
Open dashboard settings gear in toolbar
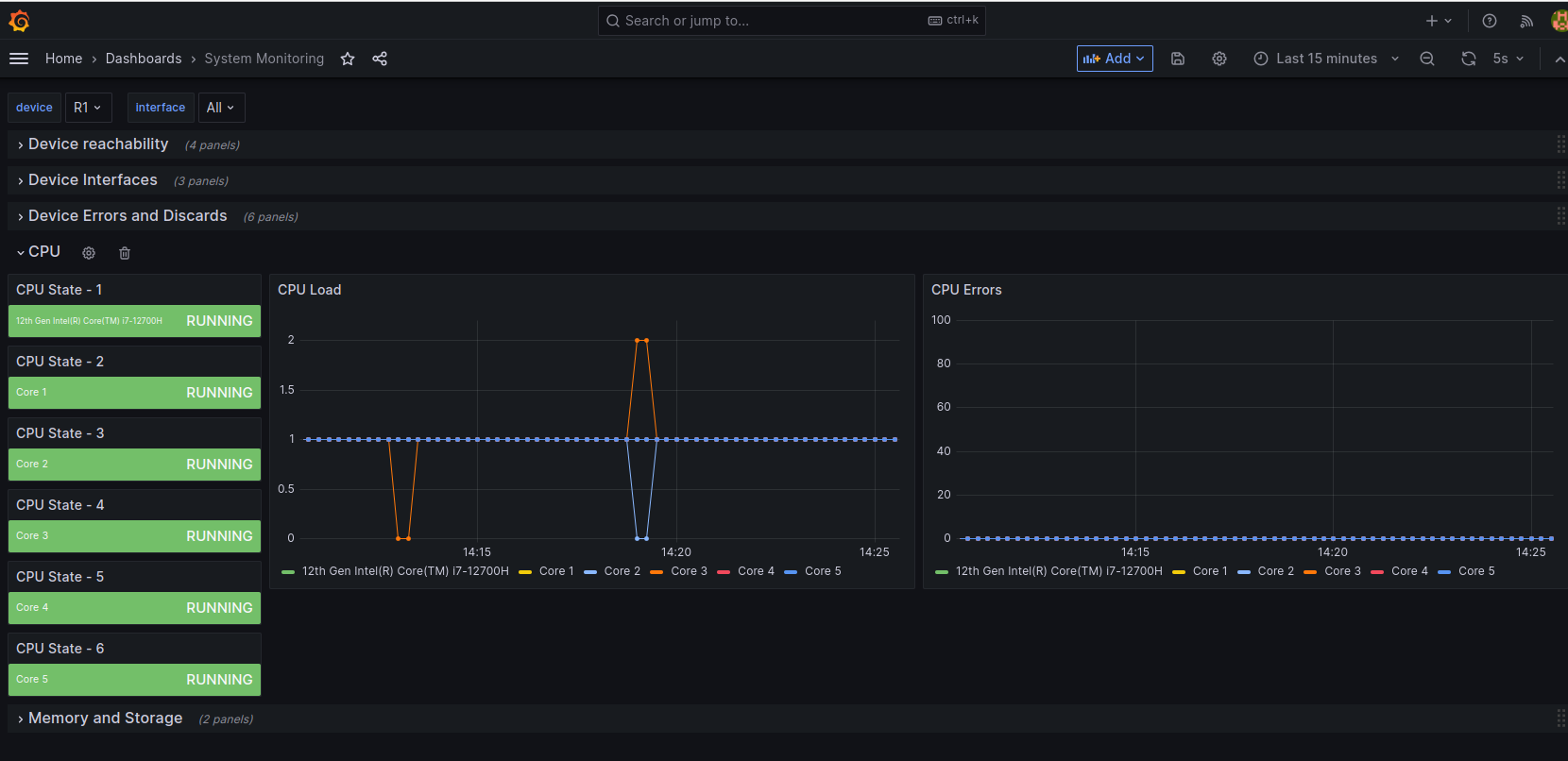tap(1219, 59)
